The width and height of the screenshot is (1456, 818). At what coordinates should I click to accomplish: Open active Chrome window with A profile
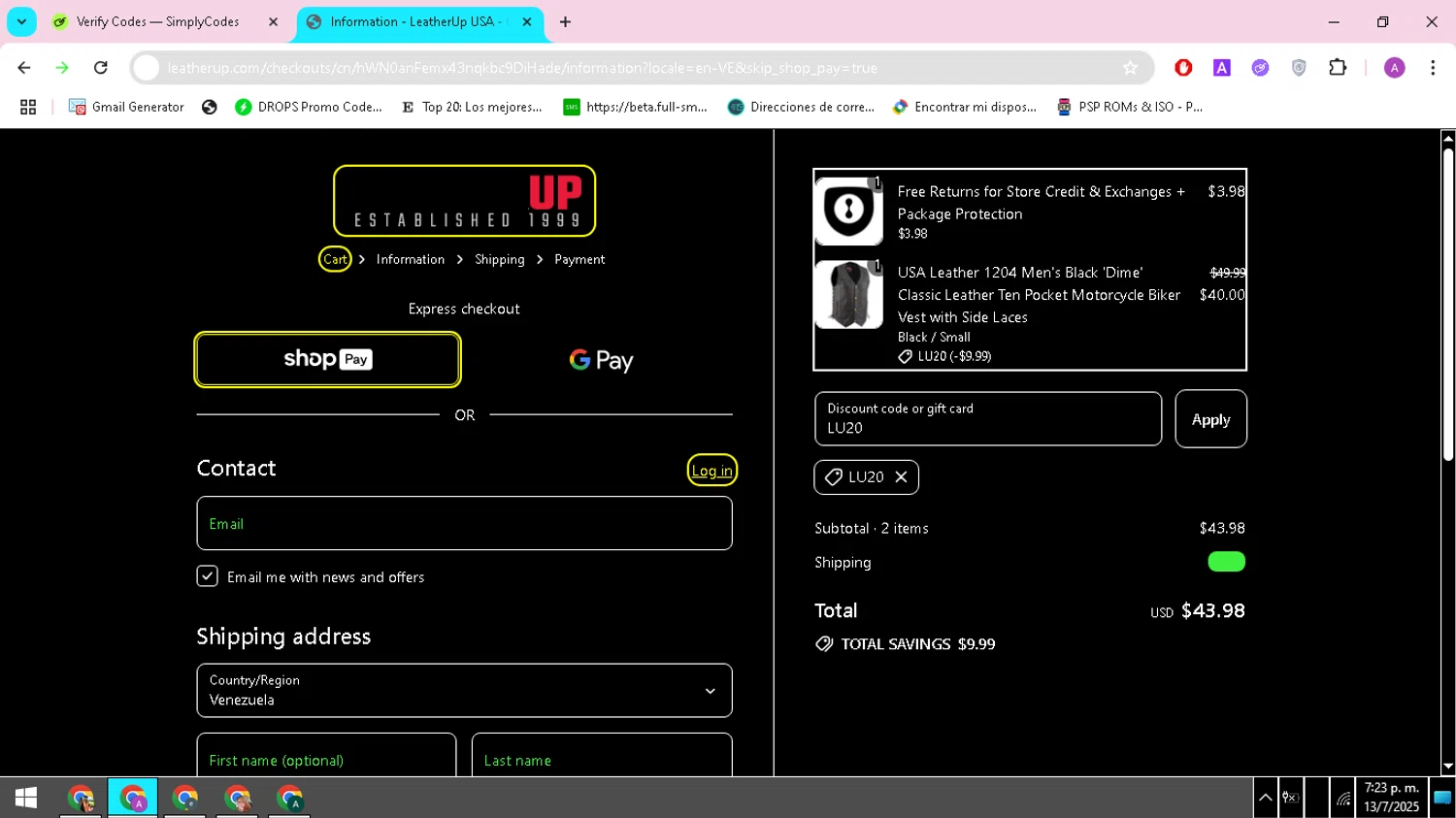point(133,798)
